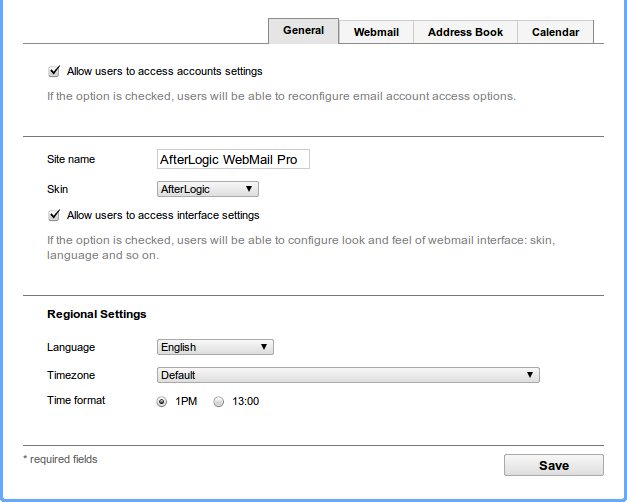627x502 pixels.
Task: Click the 'Site name' field label
Action: (70, 159)
